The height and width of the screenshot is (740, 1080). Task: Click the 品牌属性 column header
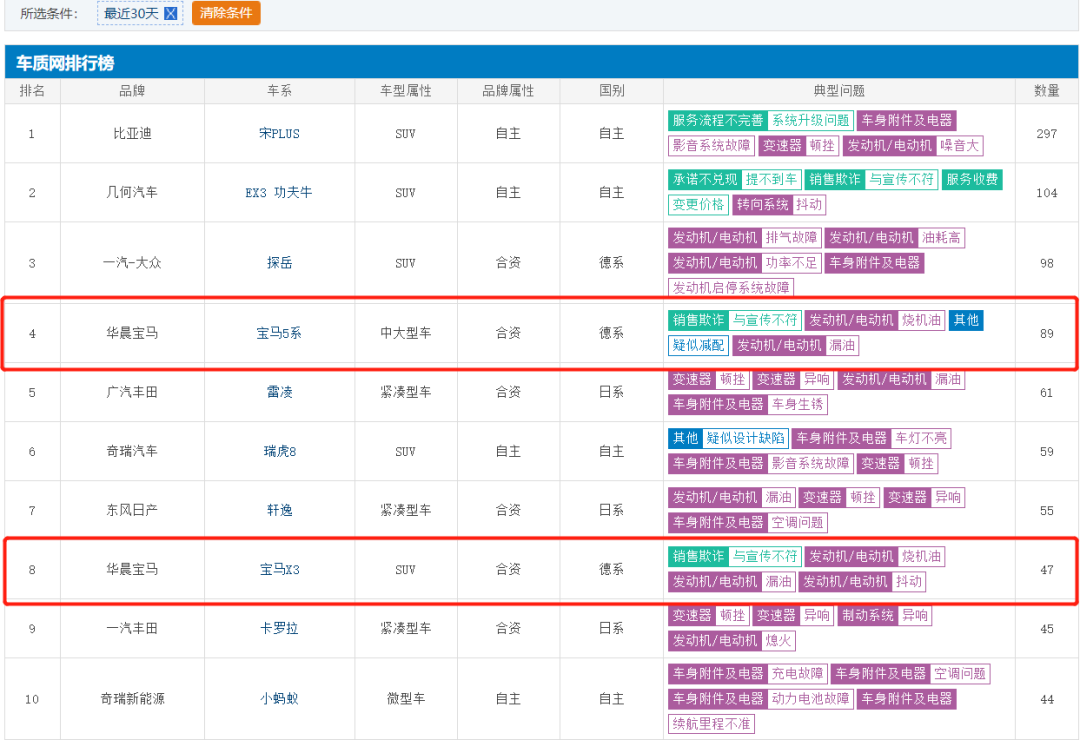[x=508, y=91]
